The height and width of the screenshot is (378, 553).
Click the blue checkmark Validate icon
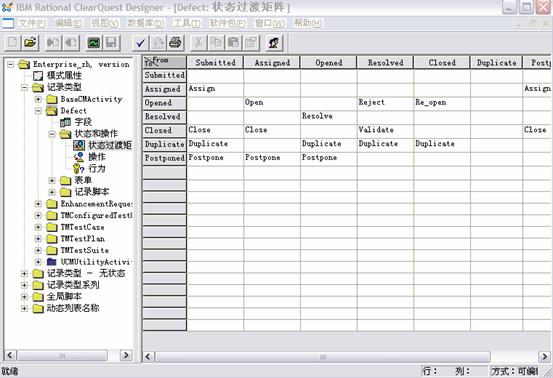tap(140, 43)
